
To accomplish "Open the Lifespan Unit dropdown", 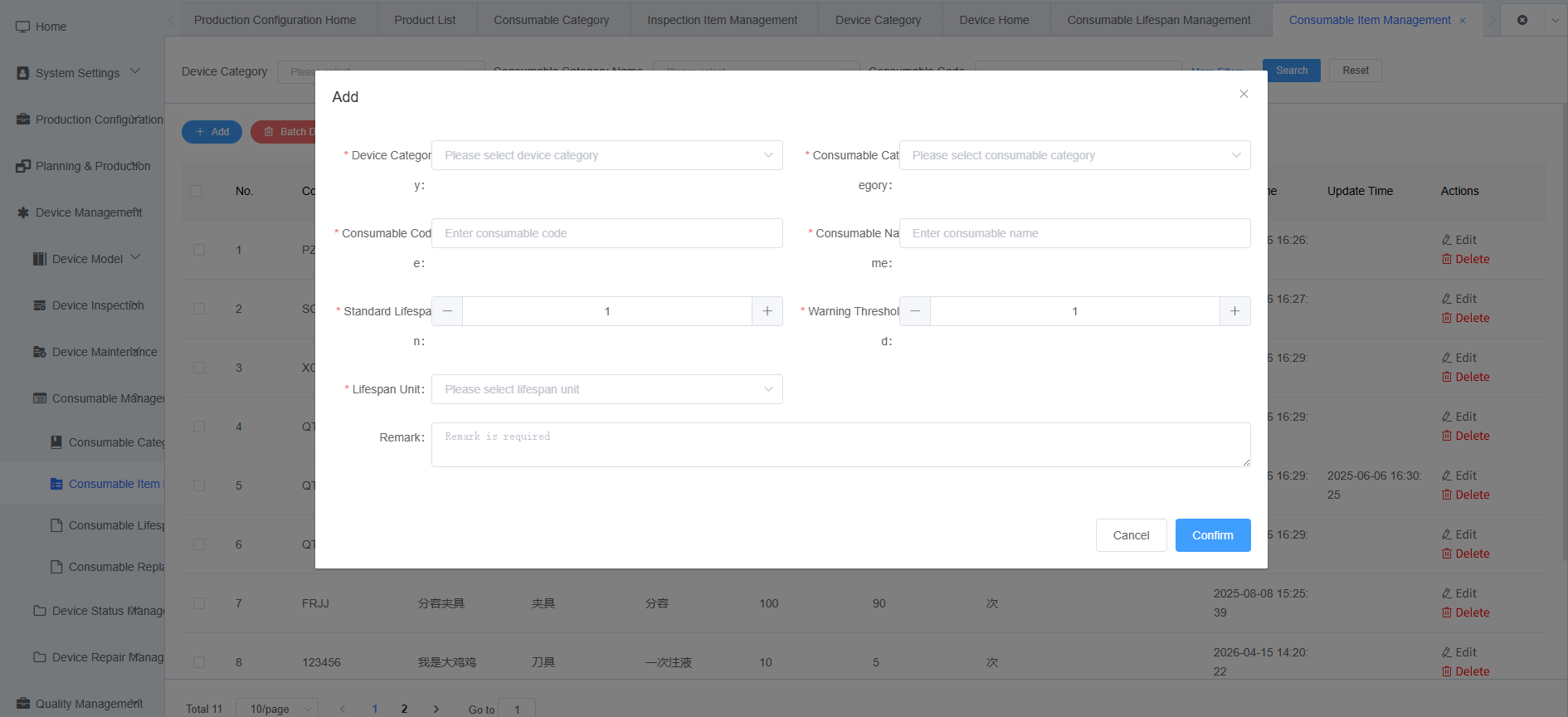I will pos(607,389).
